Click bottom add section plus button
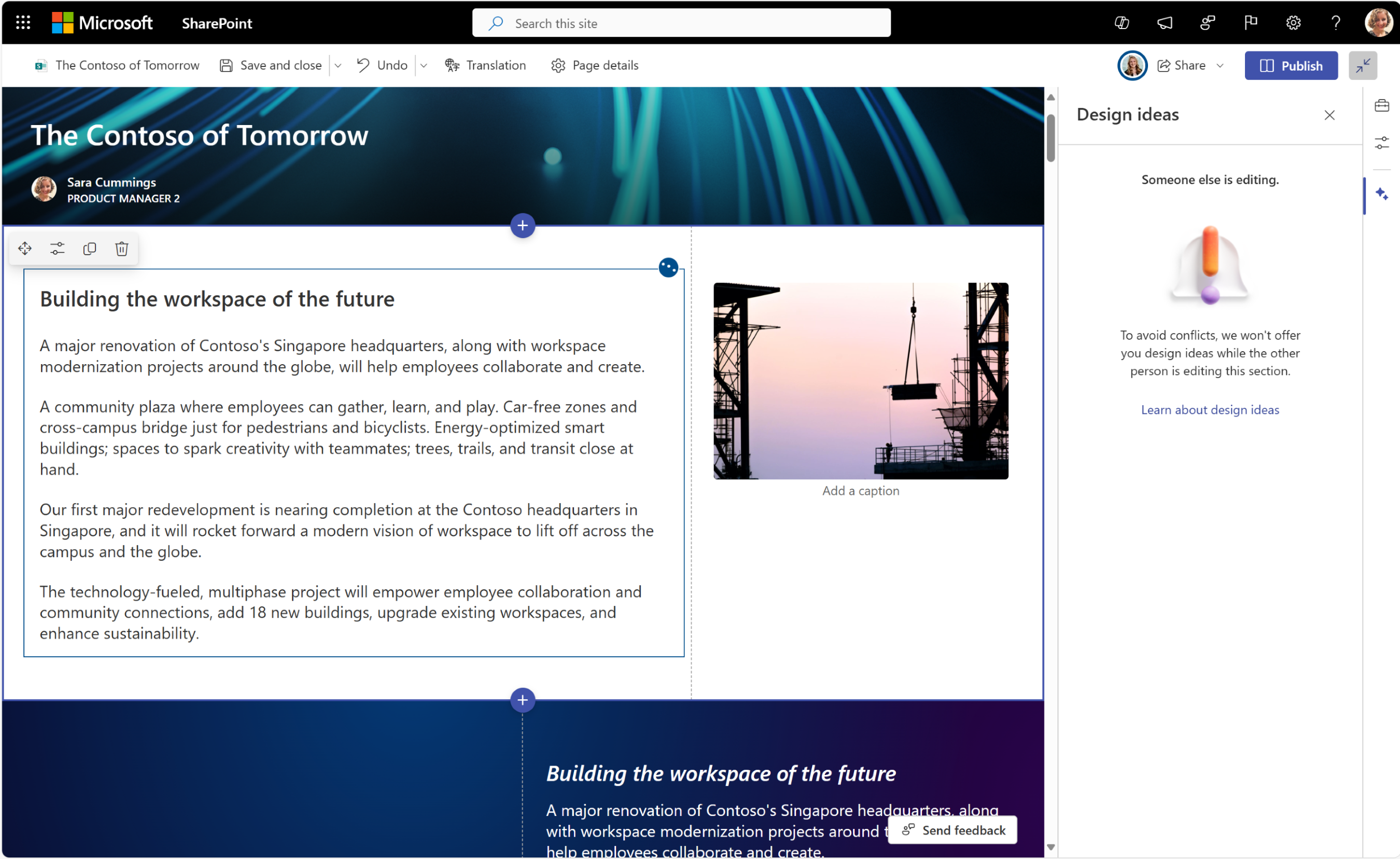 tap(523, 700)
